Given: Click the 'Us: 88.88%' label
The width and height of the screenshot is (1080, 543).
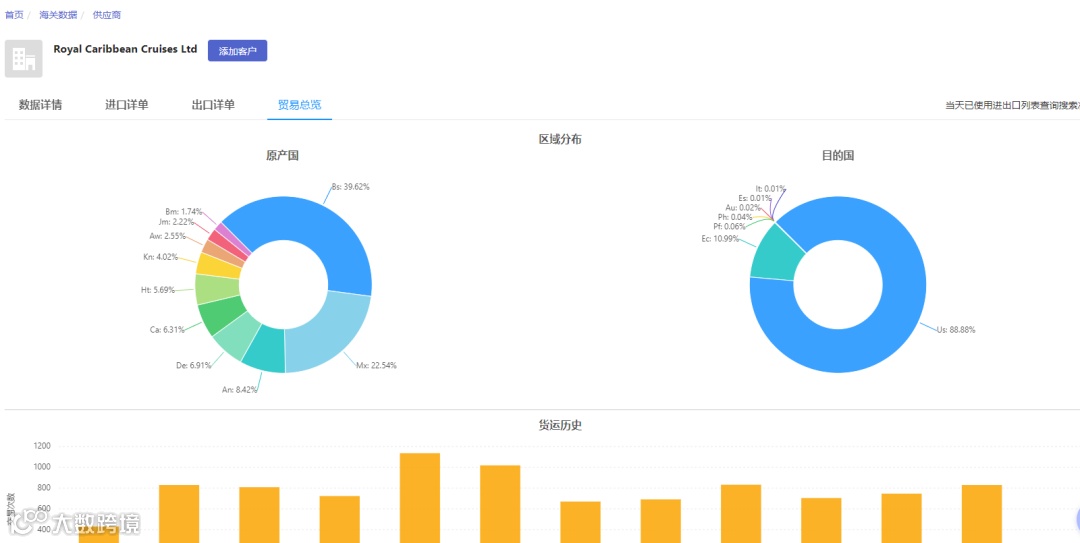Looking at the screenshot, I should (956, 330).
